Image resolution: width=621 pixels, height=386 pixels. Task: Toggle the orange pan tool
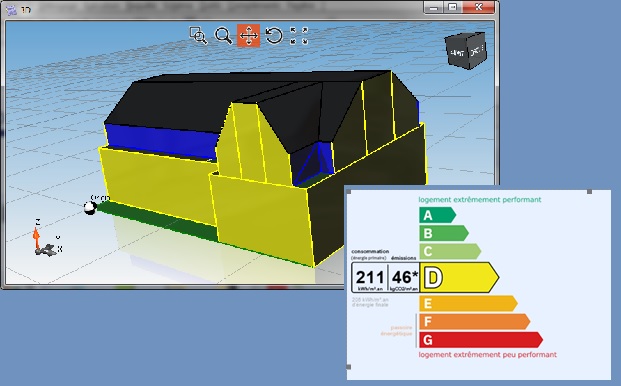click(248, 36)
